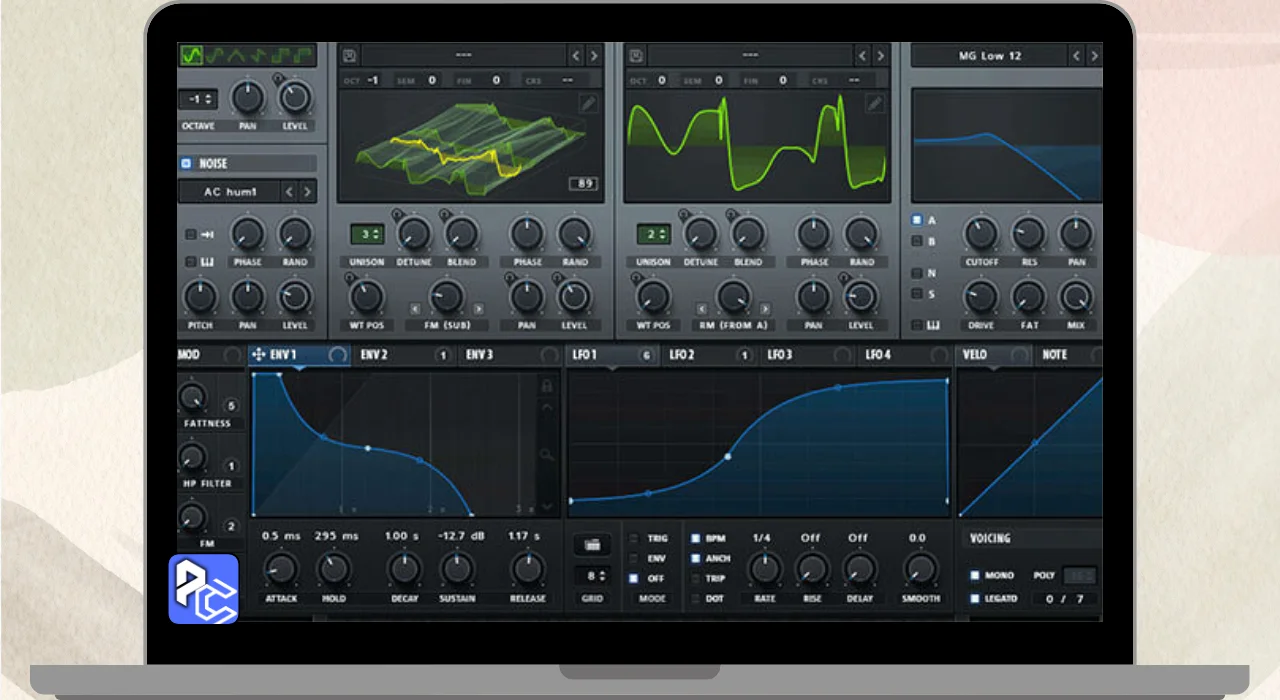Viewport: 1280px width, 700px height.
Task: Disable the Mono voicing checkbox
Action: pos(975,575)
